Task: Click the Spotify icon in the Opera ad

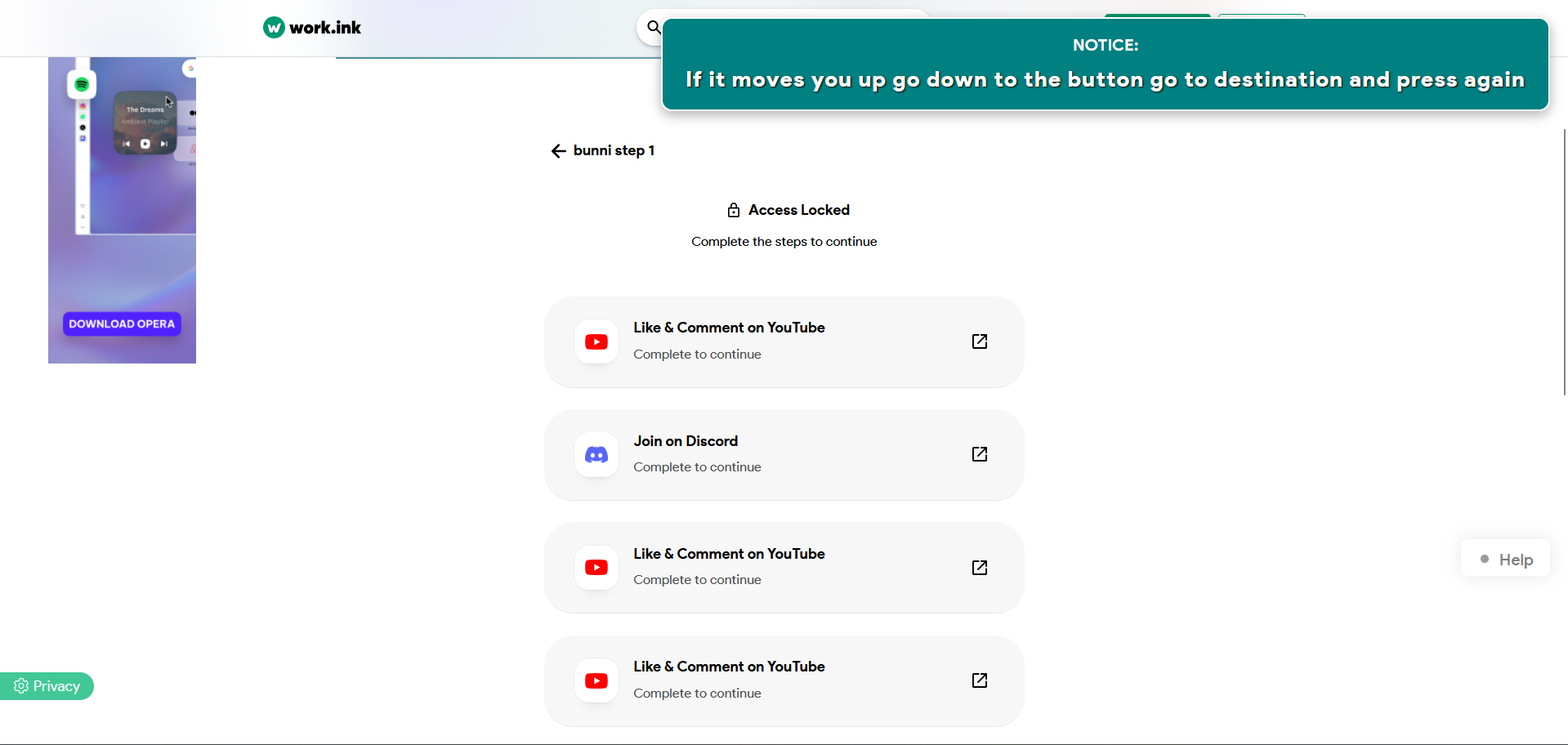Action: [82, 84]
